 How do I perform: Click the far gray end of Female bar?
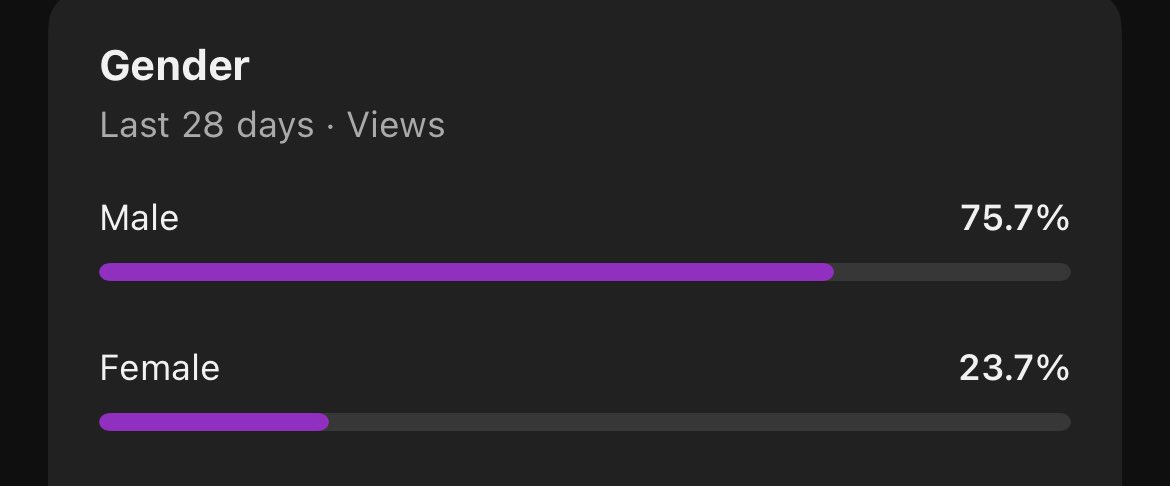coord(1063,422)
